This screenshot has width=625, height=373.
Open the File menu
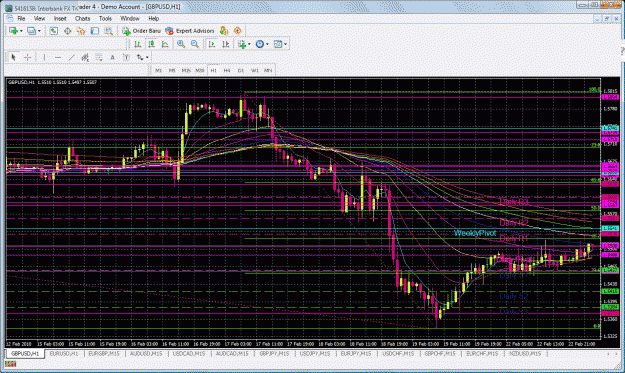(21, 18)
